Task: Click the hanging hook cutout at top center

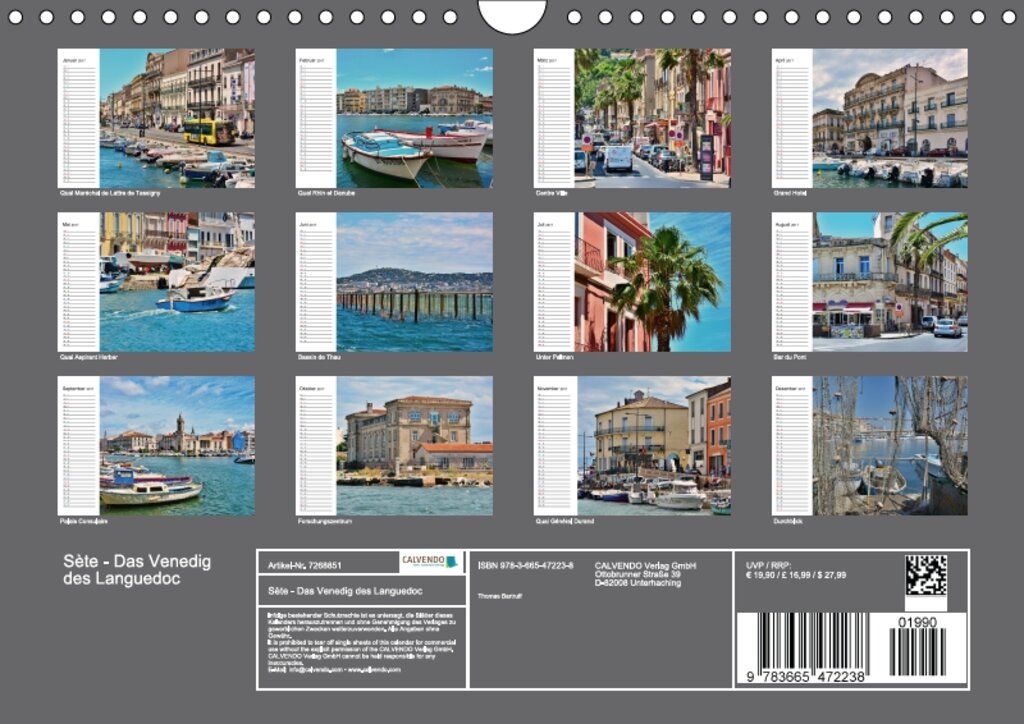Action: [x=512, y=15]
